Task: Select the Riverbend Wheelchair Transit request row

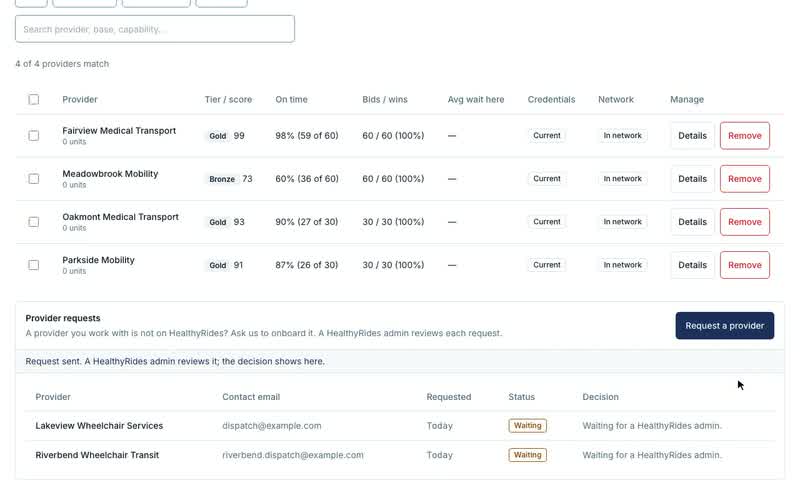Action: pyautogui.click(x=400, y=455)
